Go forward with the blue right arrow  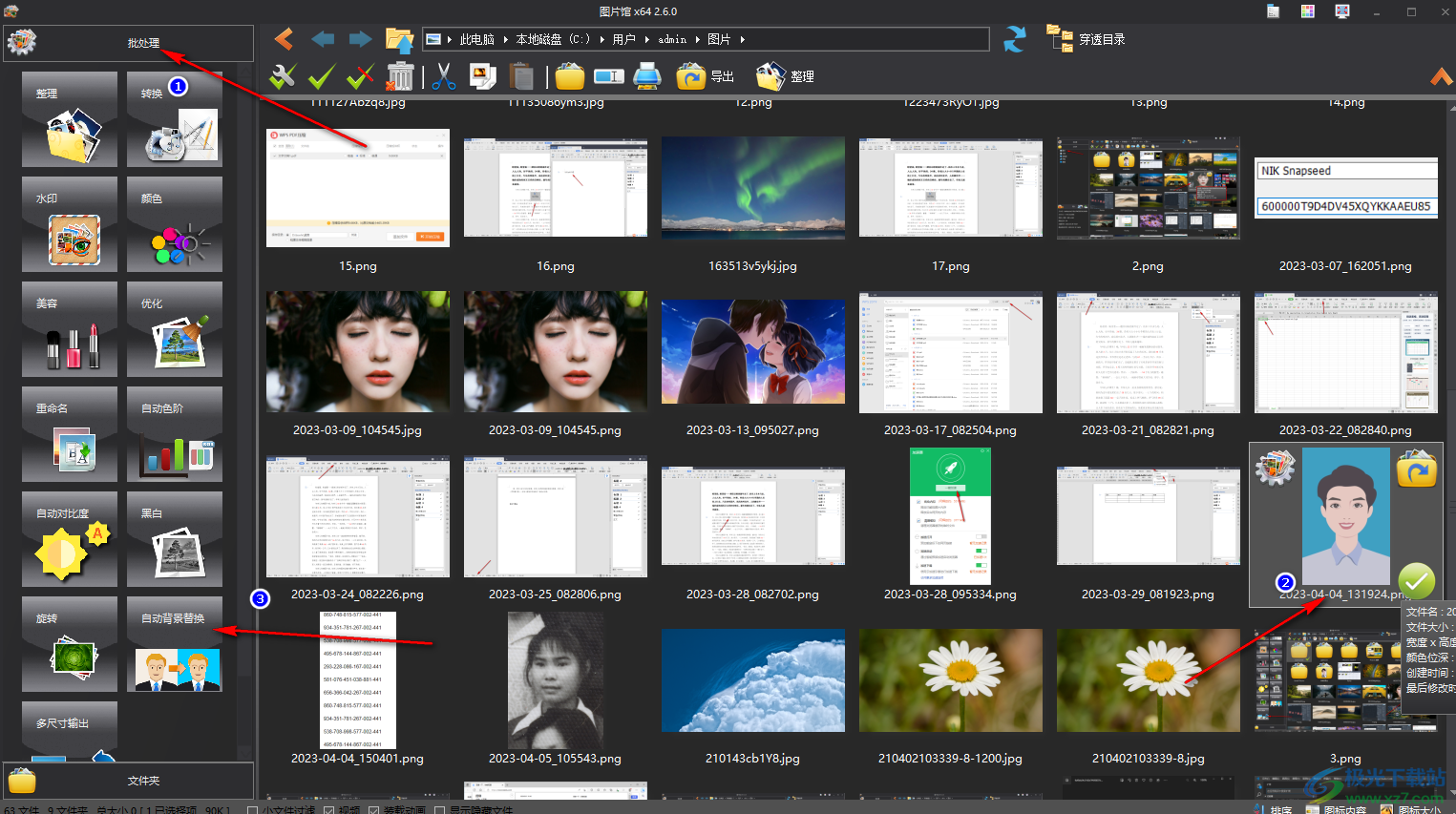pos(360,39)
